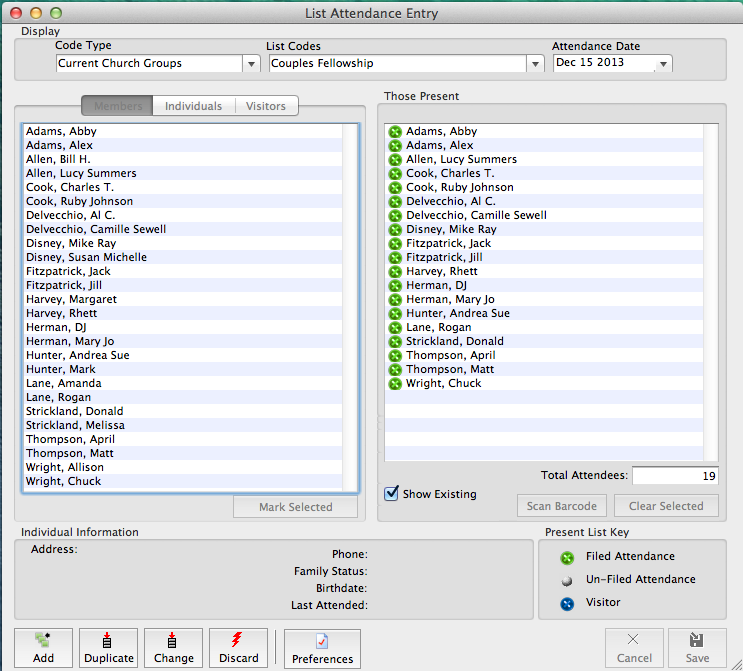Image resolution: width=743 pixels, height=671 pixels.
Task: Open the List Codes dropdown arrow
Action: 534,64
